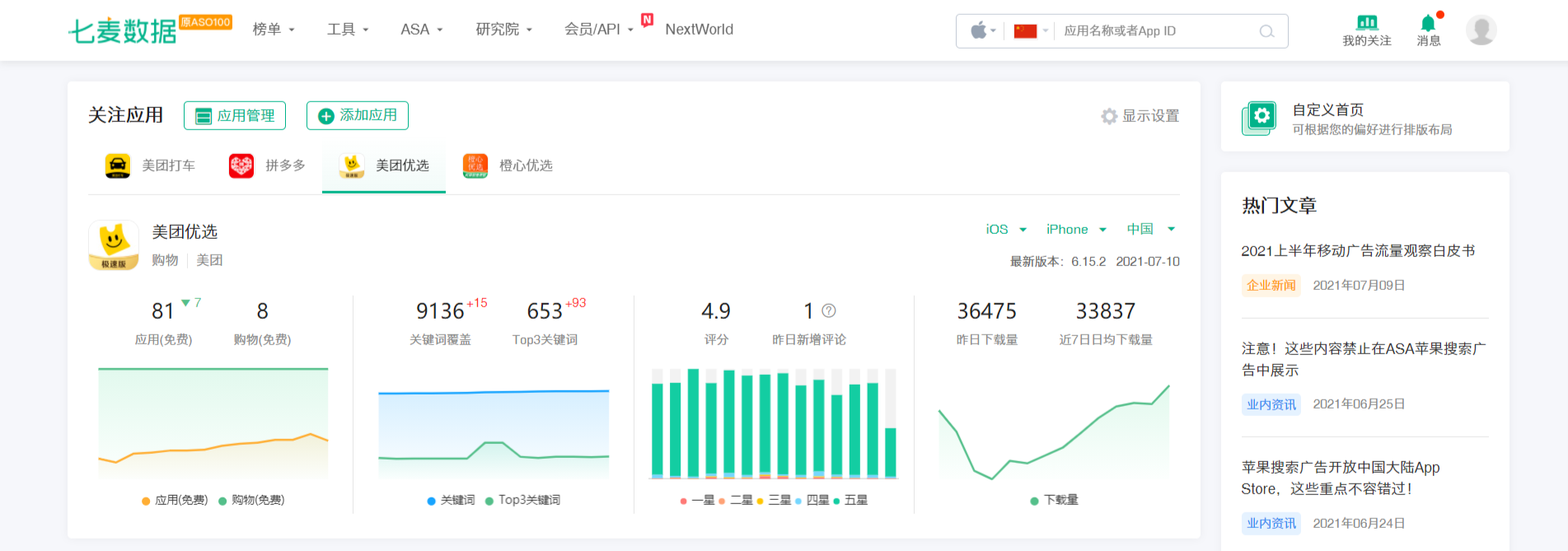
Task: Toggle the 二星 rating legend
Action: [735, 500]
